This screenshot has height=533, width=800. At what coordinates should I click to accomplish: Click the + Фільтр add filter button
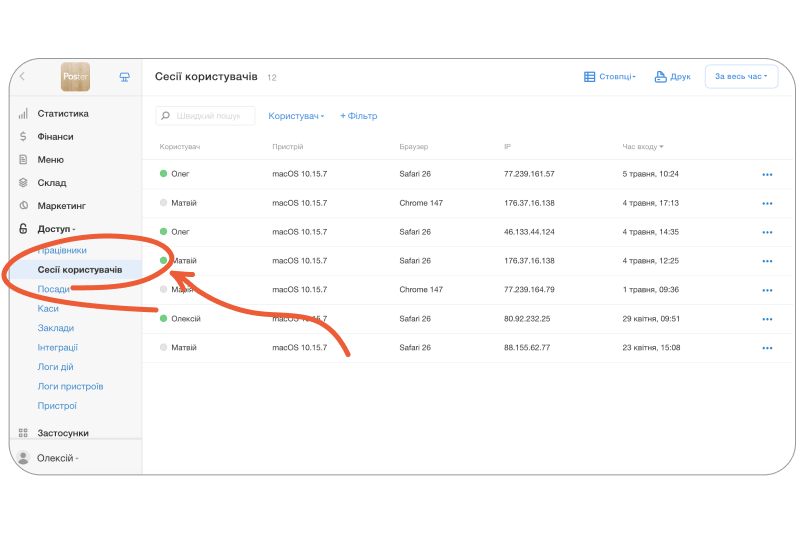pyautogui.click(x=359, y=116)
